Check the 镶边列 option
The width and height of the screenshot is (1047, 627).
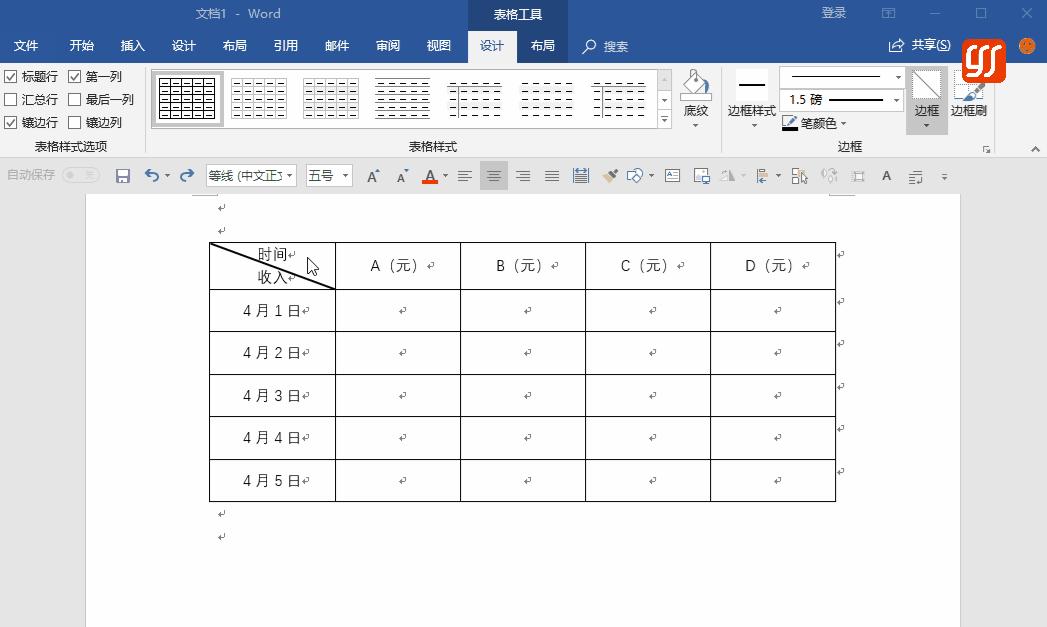(x=74, y=122)
